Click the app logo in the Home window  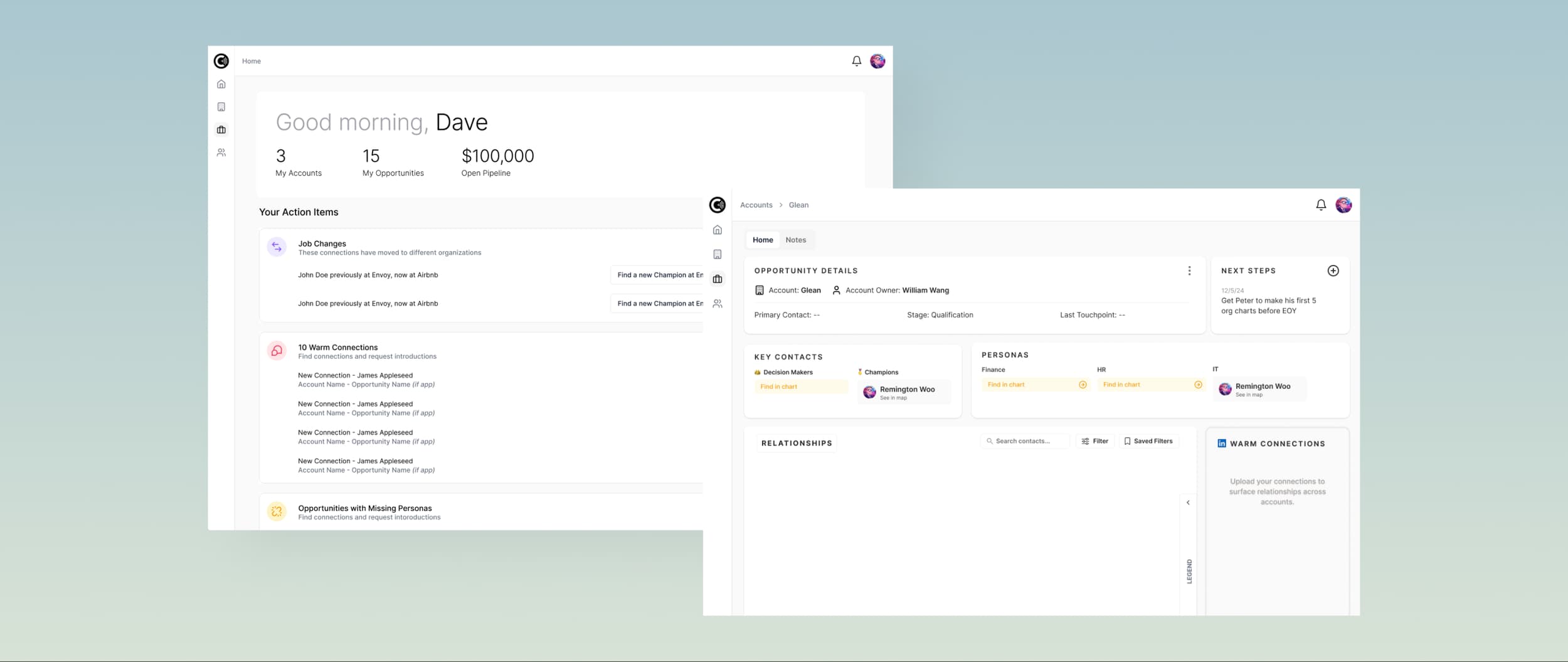click(221, 61)
